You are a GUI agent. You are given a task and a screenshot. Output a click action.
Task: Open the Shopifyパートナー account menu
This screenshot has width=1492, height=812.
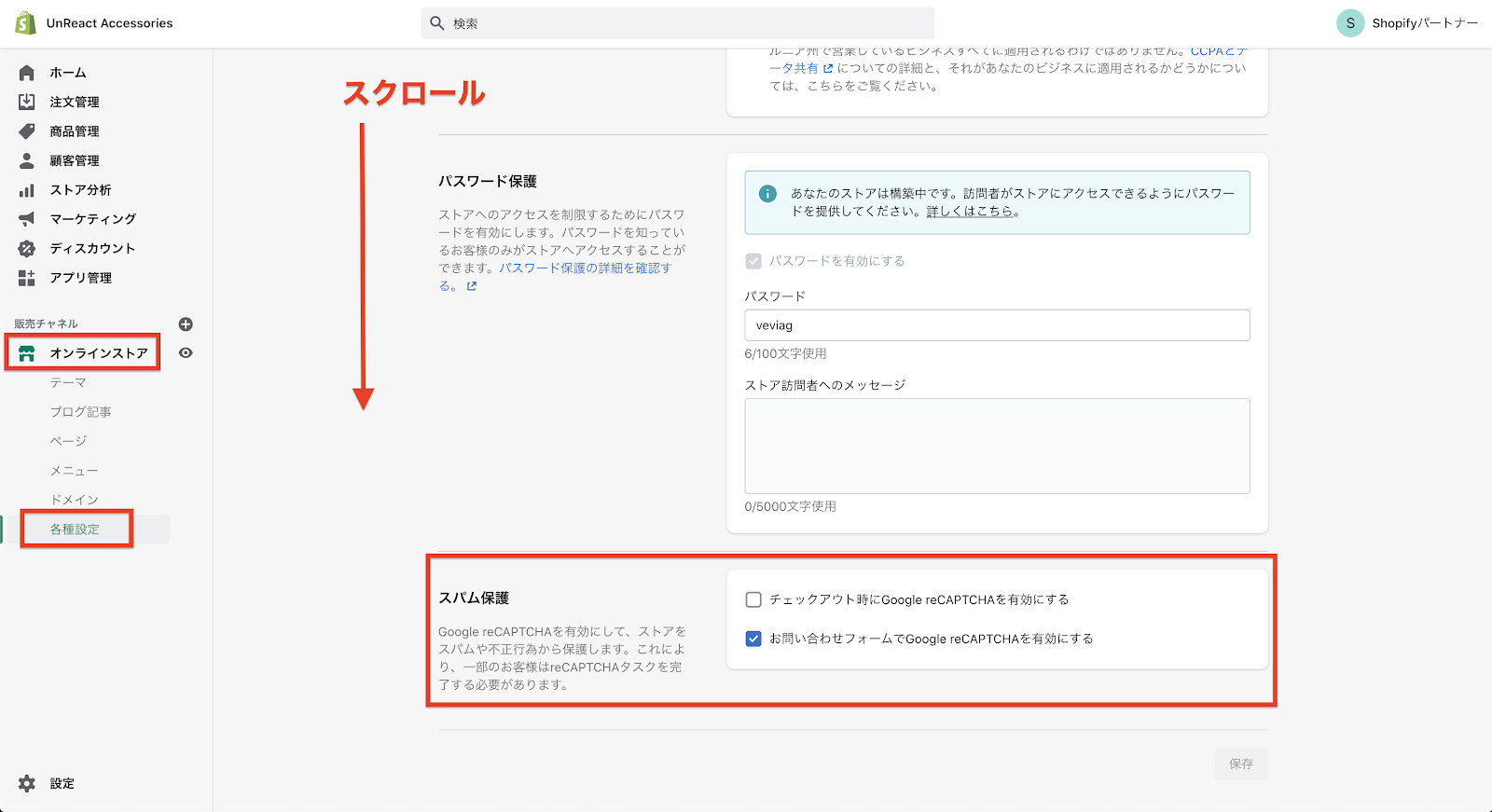pyautogui.click(x=1407, y=23)
